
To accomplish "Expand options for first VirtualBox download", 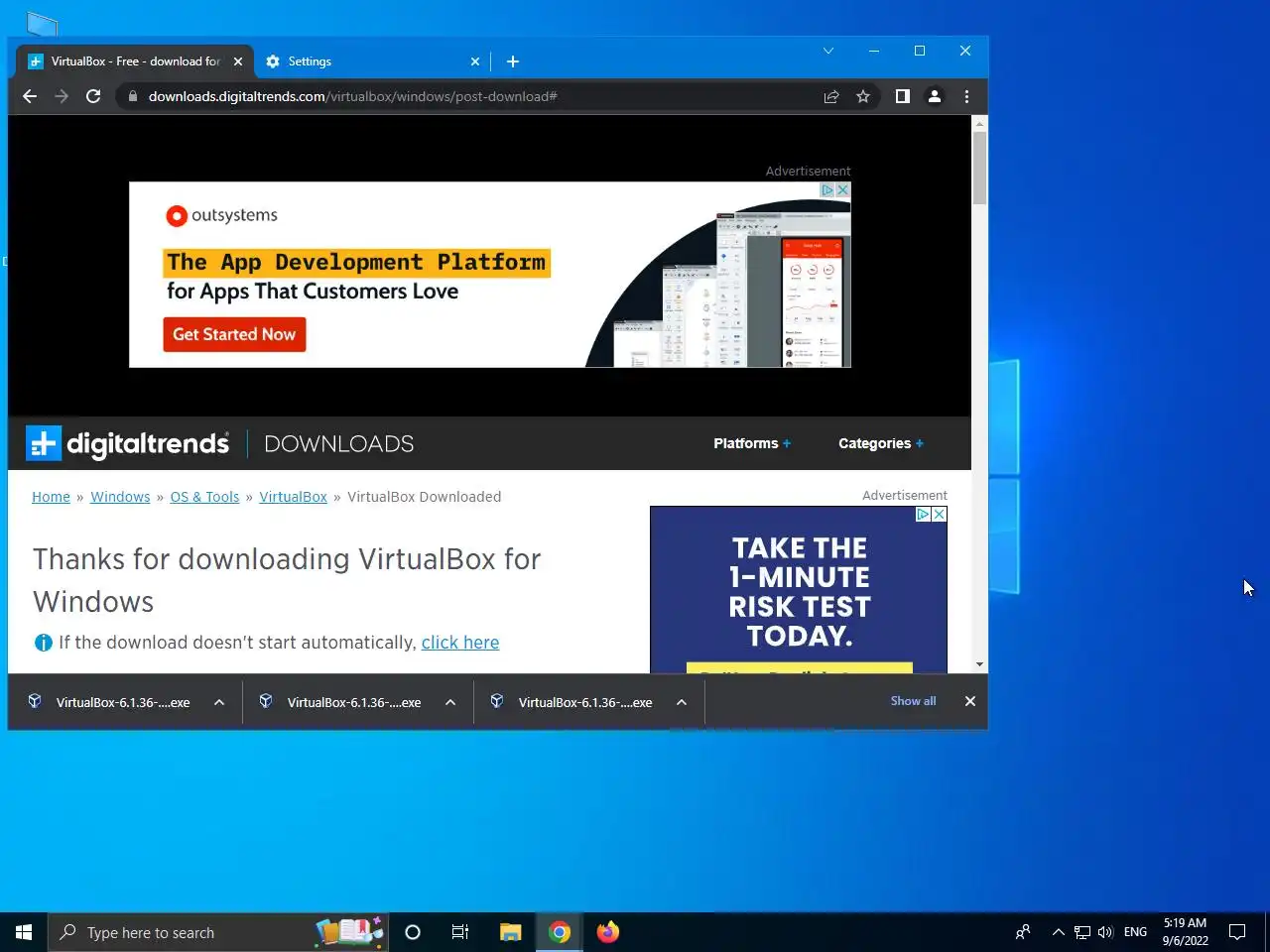I will 219,702.
